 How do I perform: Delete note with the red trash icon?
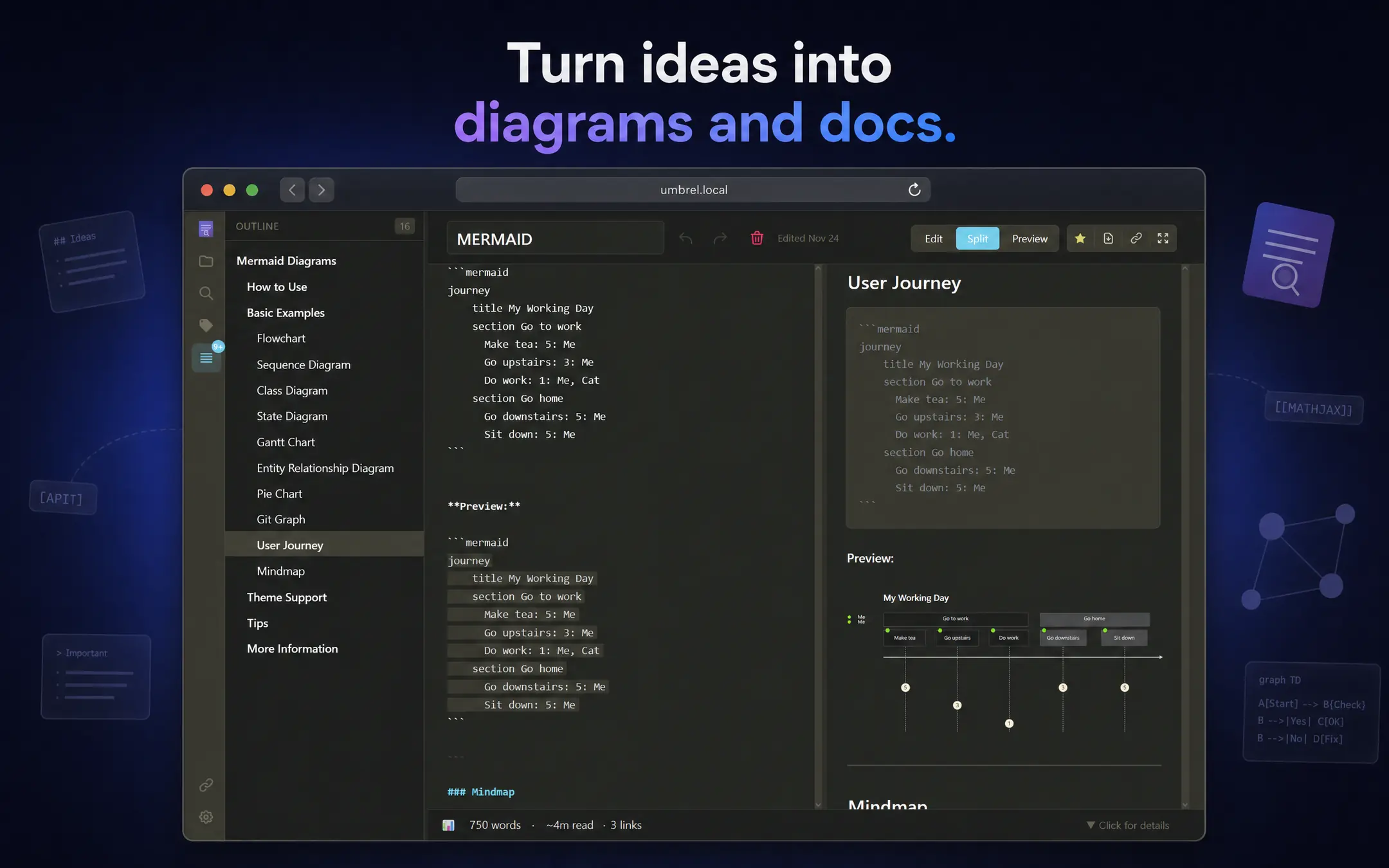pyautogui.click(x=757, y=239)
